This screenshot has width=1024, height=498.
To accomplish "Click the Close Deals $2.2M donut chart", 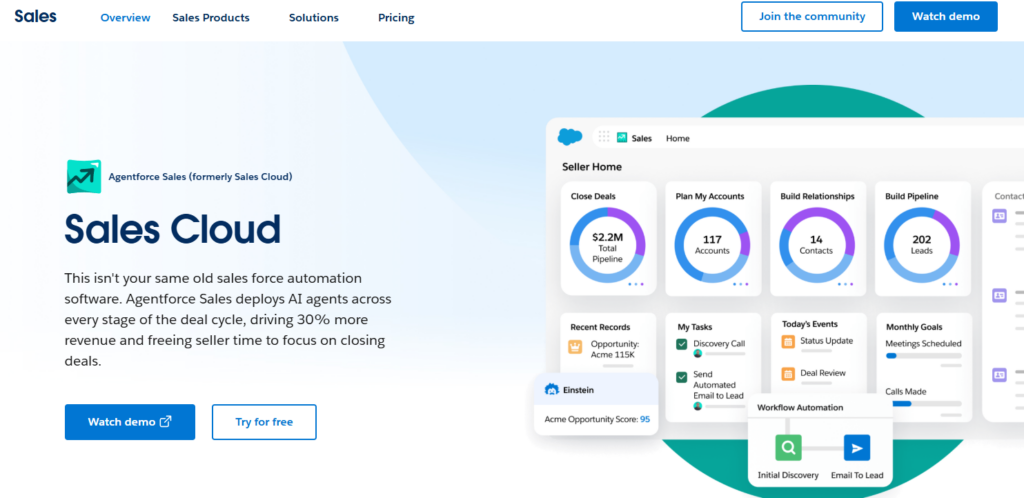I will pos(607,245).
